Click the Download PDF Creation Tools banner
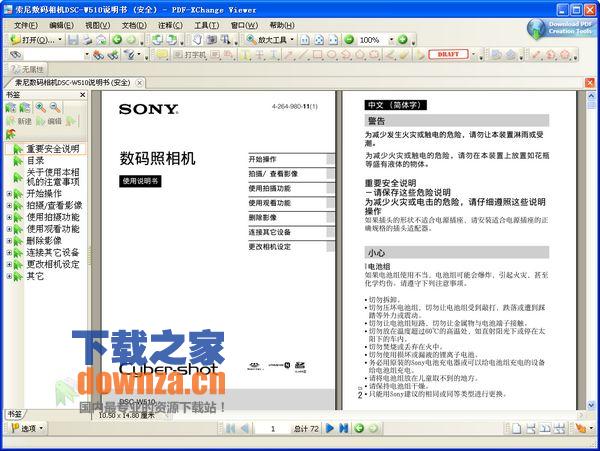 [561, 28]
